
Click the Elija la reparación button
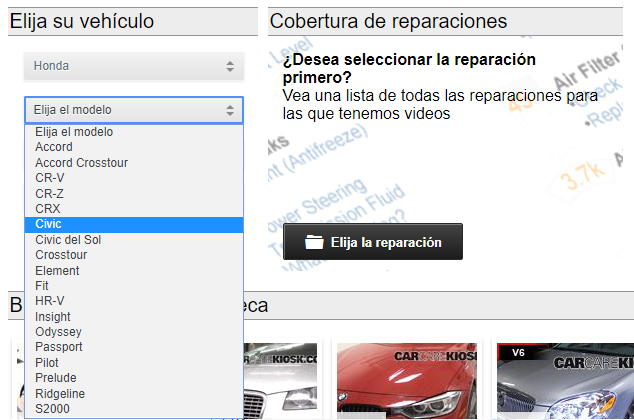(x=373, y=242)
